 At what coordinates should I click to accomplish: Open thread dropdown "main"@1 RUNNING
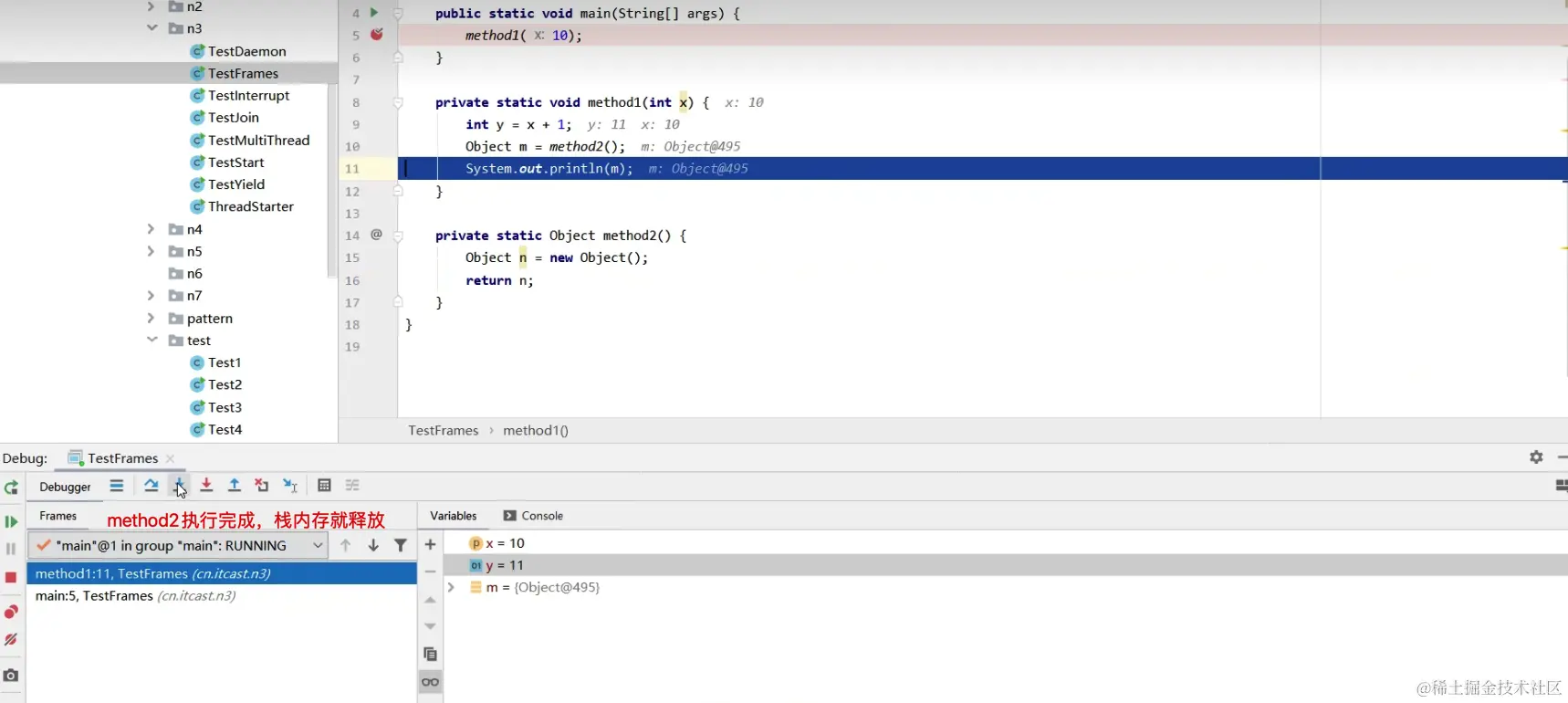(x=179, y=545)
